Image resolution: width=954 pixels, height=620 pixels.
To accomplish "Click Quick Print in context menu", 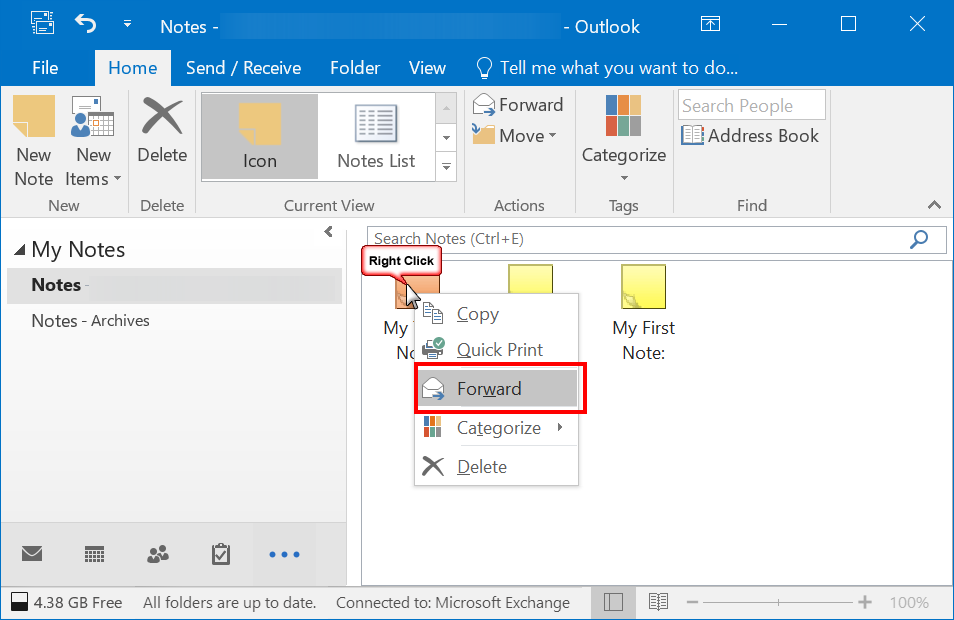I will (x=499, y=350).
